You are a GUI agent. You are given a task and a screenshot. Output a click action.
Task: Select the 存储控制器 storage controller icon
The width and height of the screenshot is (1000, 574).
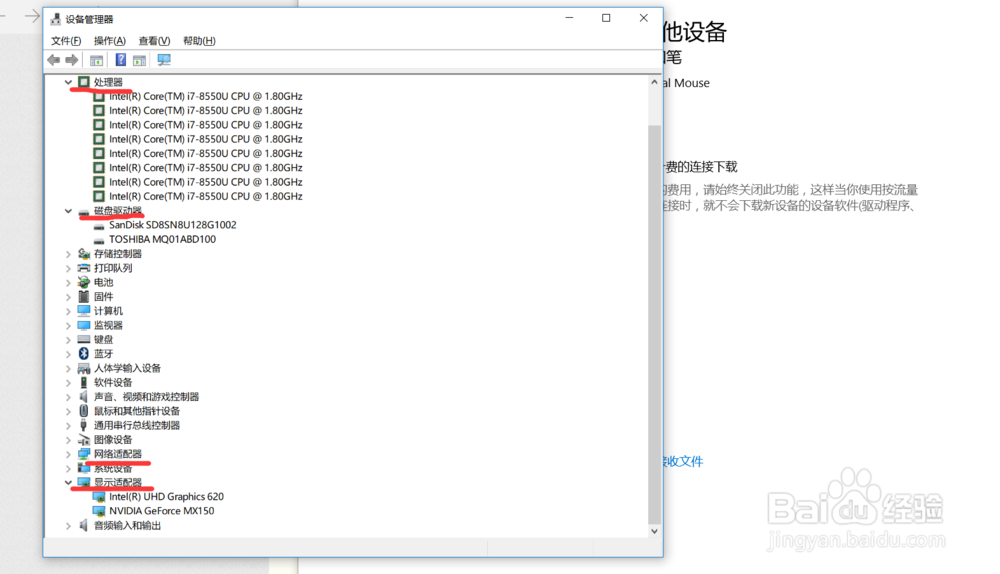pos(84,254)
